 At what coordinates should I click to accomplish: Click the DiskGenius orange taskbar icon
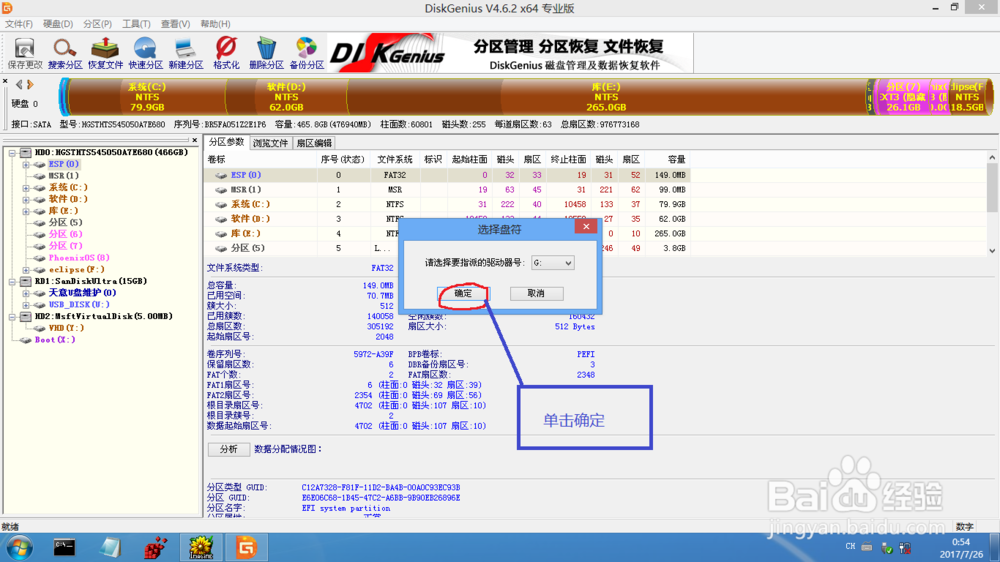tap(246, 547)
